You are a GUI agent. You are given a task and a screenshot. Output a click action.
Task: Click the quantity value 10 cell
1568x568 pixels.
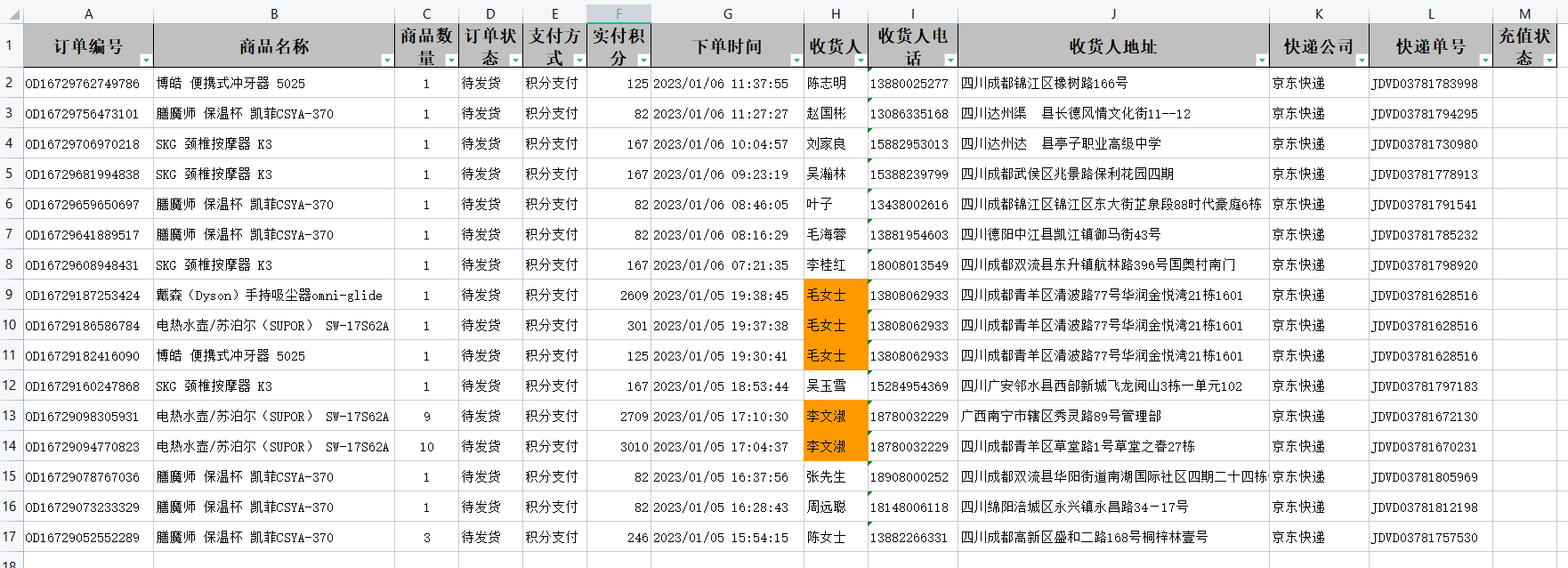coord(426,446)
